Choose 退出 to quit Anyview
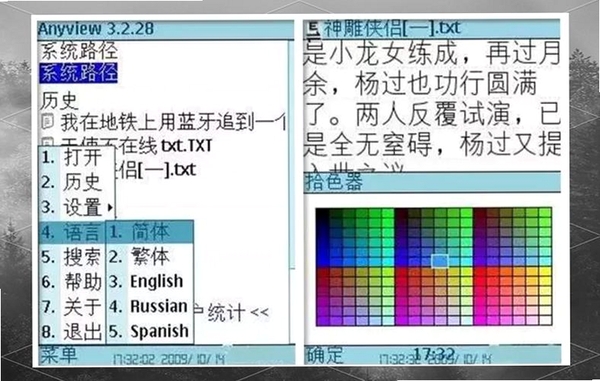This screenshot has height=381, width=600. click(72, 332)
